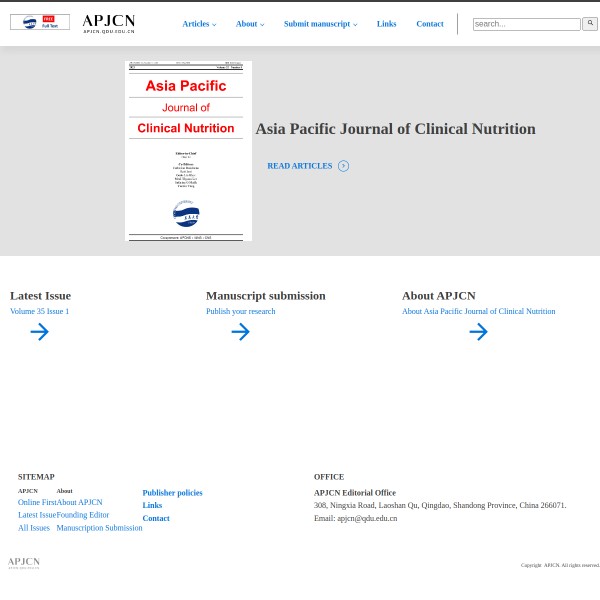The image size is (600, 600).
Task: Expand the Articles dropdown menu
Action: pos(199,24)
